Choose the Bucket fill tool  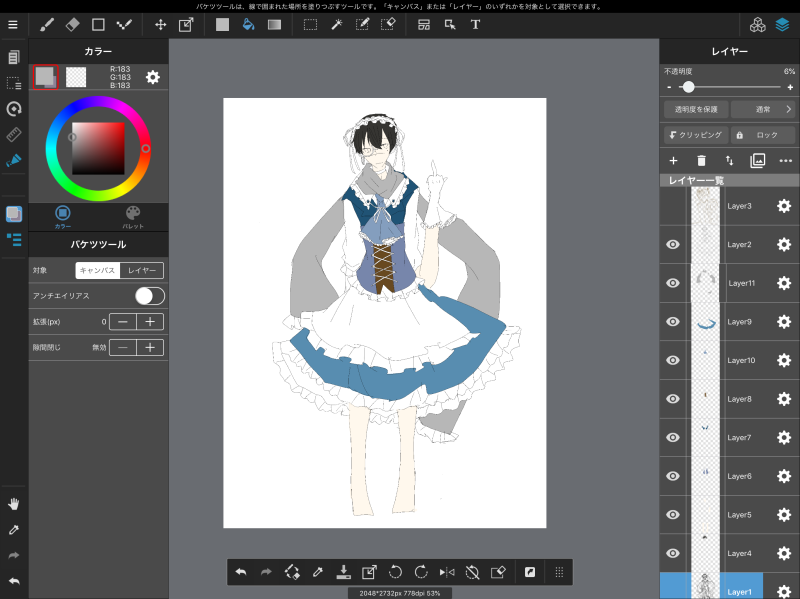[248, 24]
